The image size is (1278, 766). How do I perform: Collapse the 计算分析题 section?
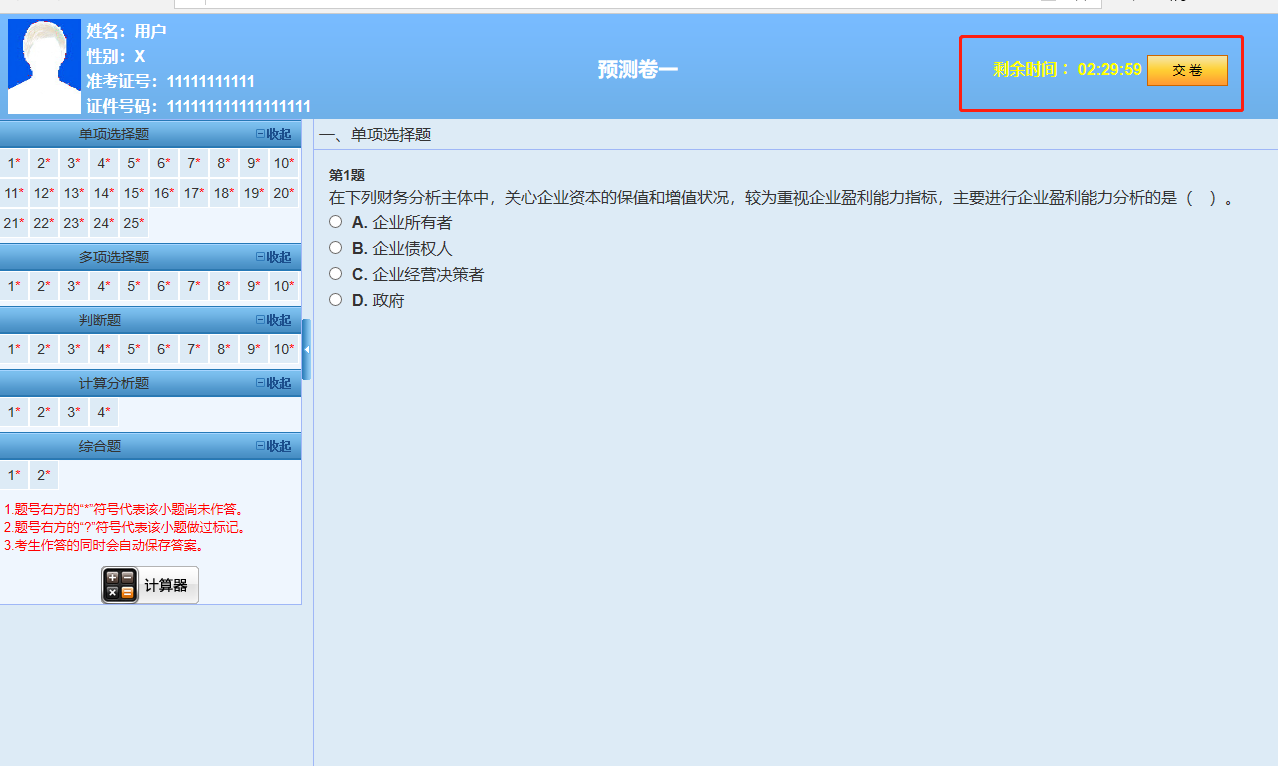coord(273,383)
